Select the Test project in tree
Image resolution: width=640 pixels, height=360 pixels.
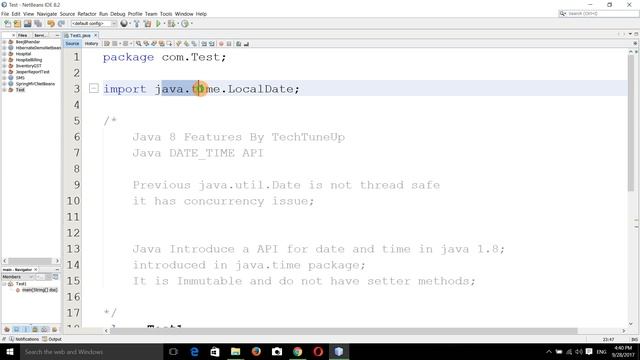[x=20, y=89]
